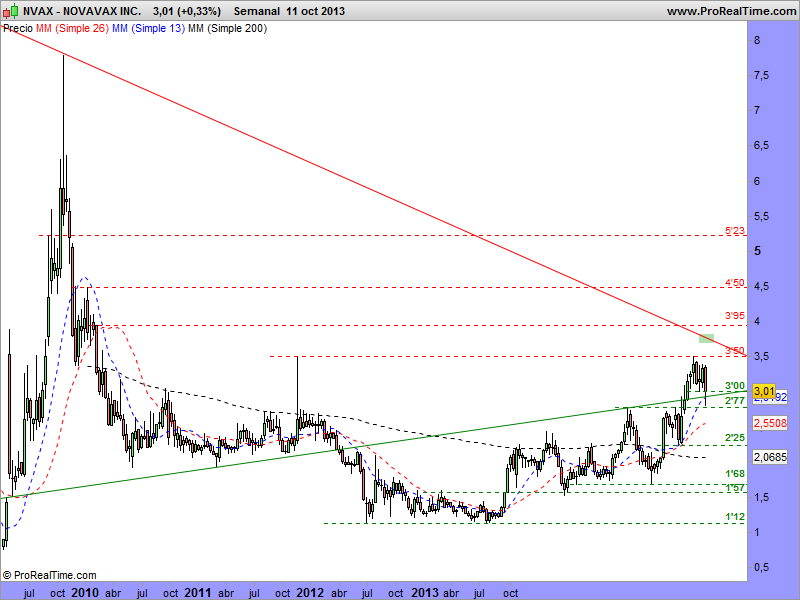800x600 pixels.
Task: Click the 5,5 value on price axis
Action: point(761,216)
